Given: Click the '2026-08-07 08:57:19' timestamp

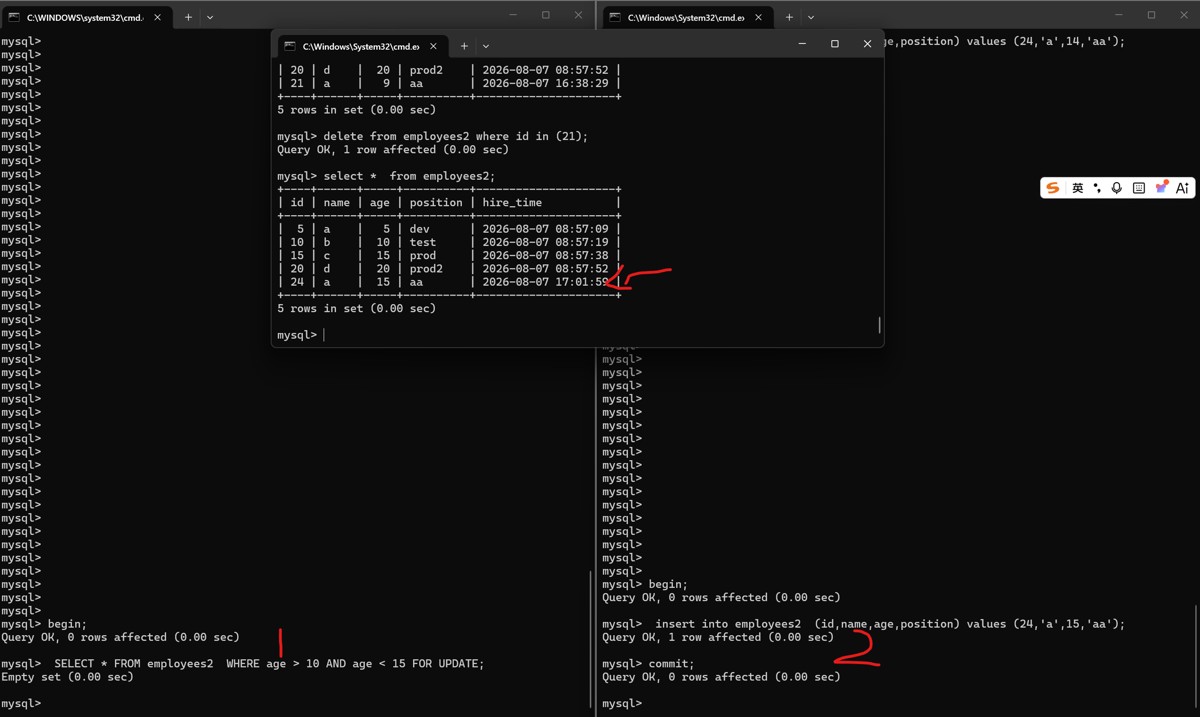Looking at the screenshot, I should pyautogui.click(x=545, y=242).
